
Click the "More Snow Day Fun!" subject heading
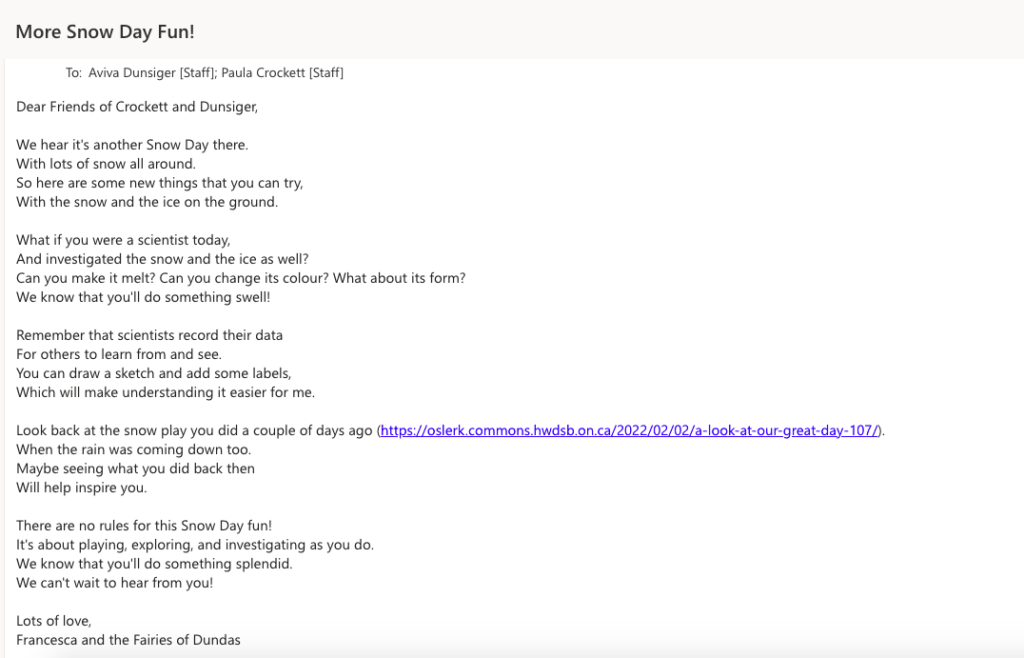click(x=105, y=32)
